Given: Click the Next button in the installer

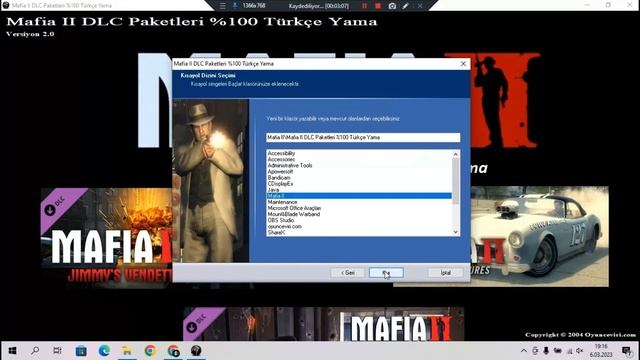Looking at the screenshot, I should coord(386,273).
